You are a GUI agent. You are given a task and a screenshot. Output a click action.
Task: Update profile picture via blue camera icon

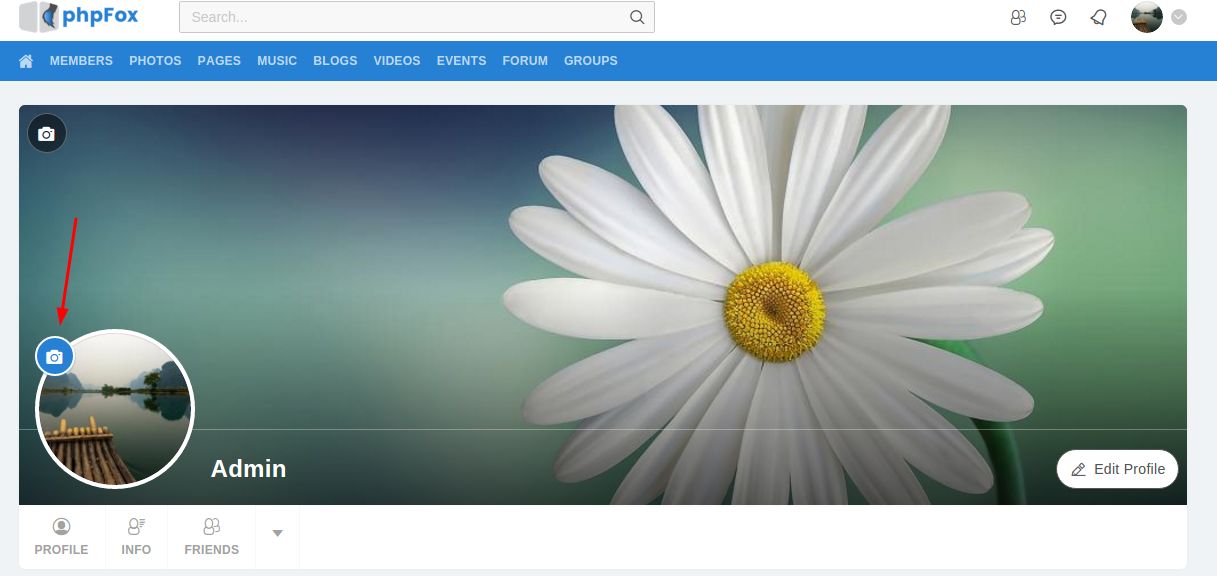click(55, 357)
